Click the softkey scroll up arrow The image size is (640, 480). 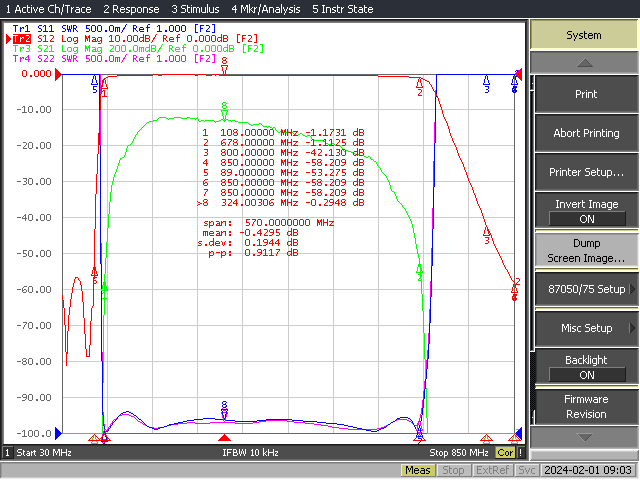click(x=584, y=62)
